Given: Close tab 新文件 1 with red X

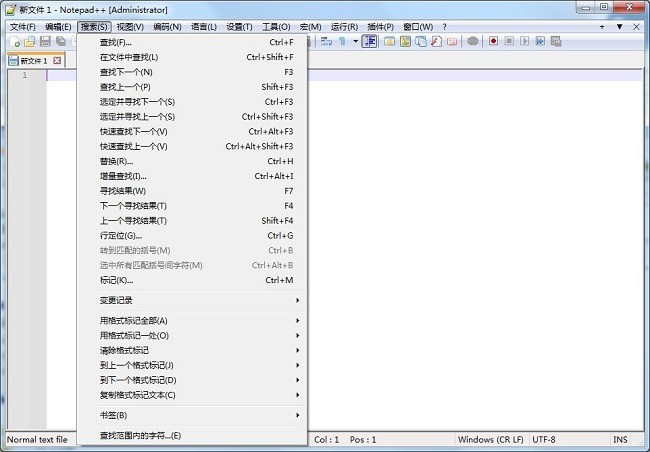Looking at the screenshot, I should click(57, 61).
